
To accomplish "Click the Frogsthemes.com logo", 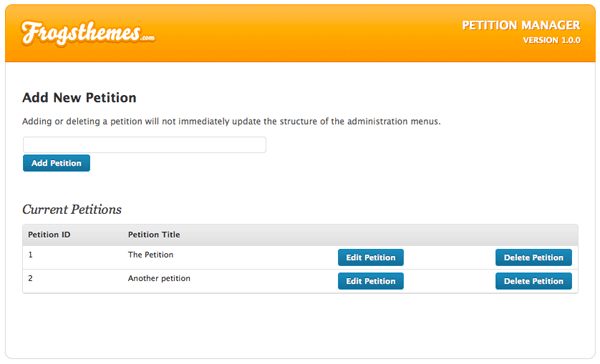I will tap(88, 33).
